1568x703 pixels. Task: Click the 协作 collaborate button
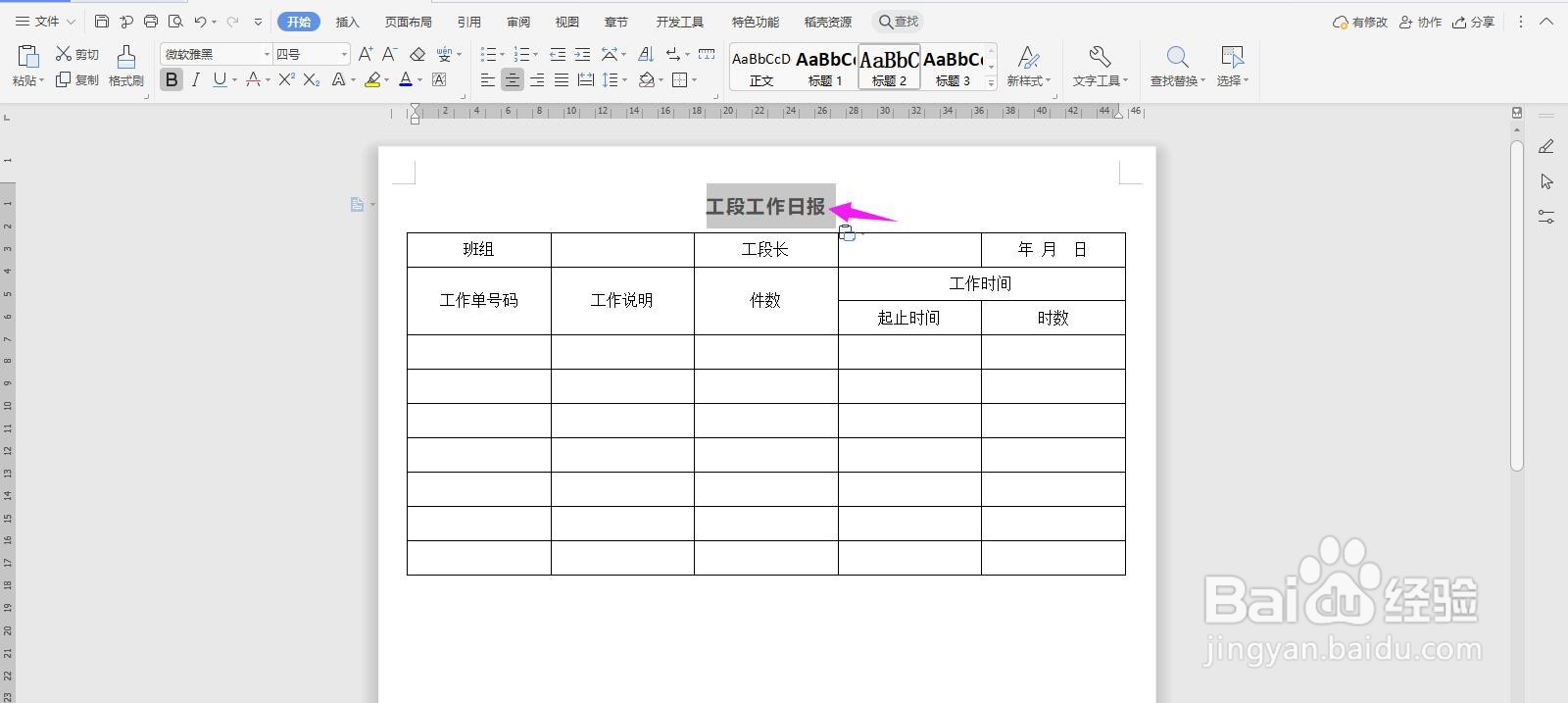click(1420, 22)
